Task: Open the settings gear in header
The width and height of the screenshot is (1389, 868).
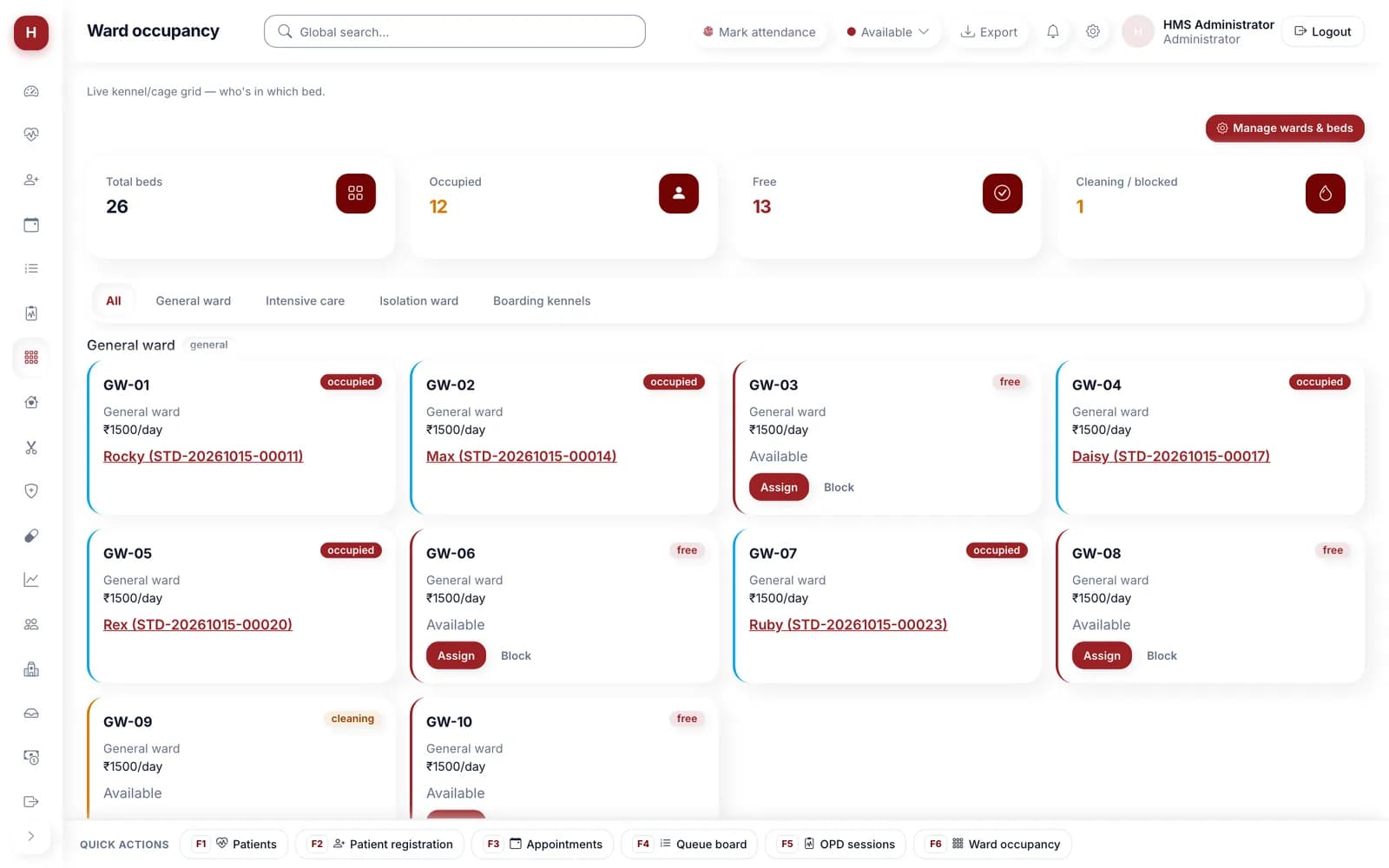Action: pos(1093,32)
